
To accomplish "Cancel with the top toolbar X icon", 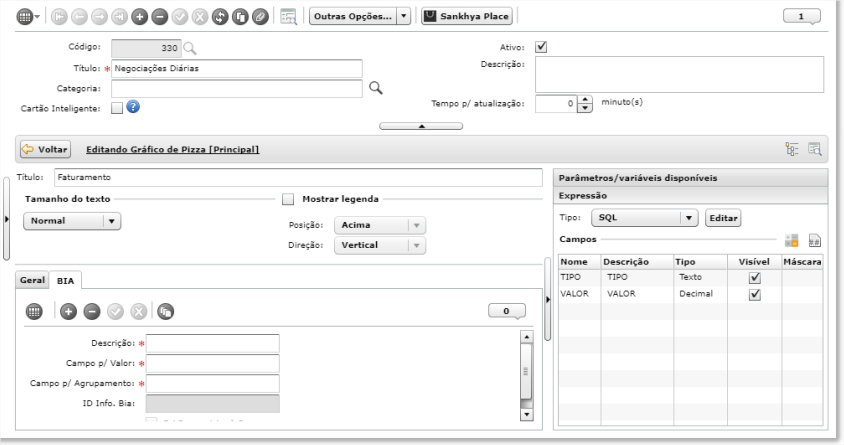I will point(200,17).
